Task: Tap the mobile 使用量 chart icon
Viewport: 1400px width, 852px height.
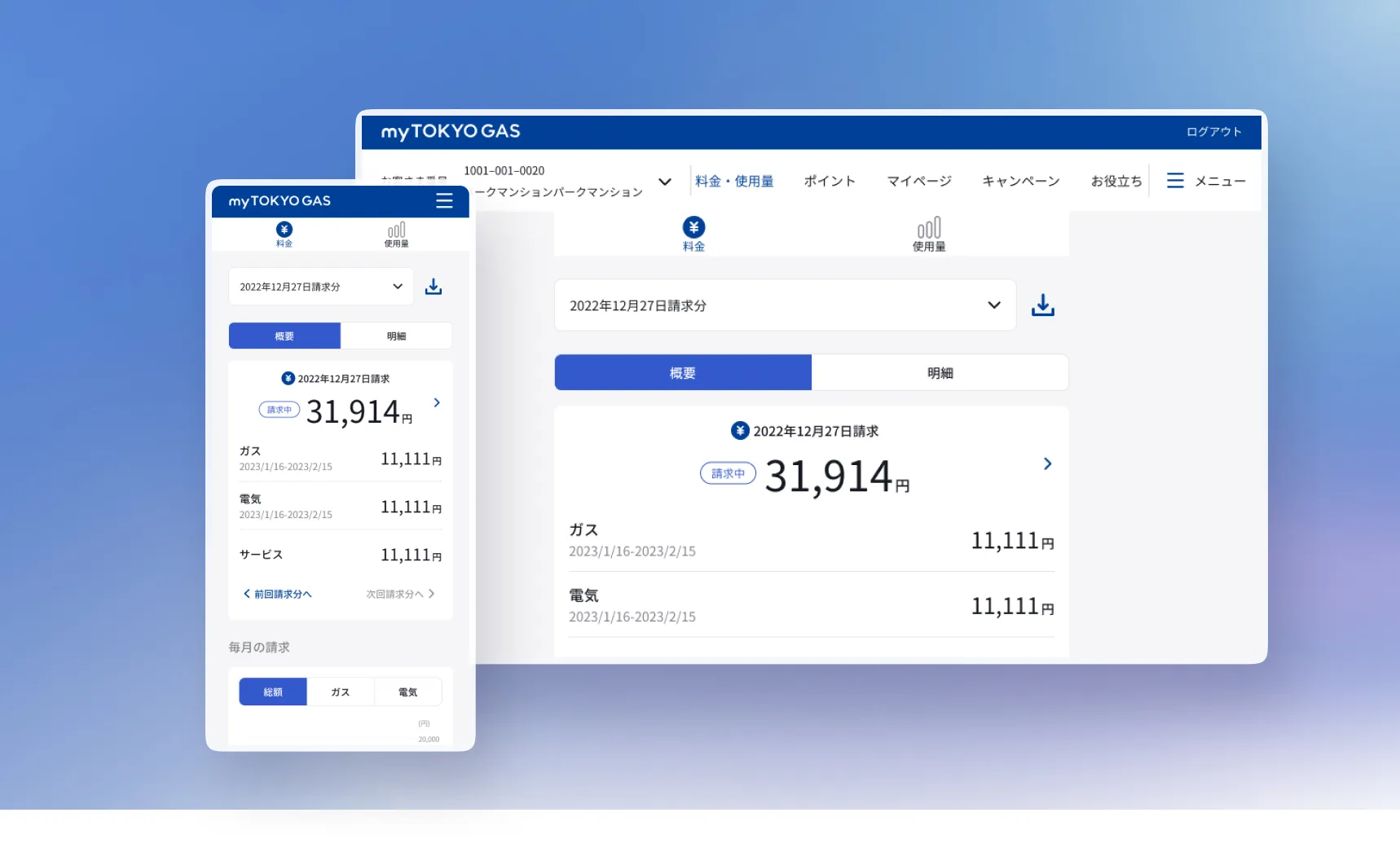Action: [396, 231]
